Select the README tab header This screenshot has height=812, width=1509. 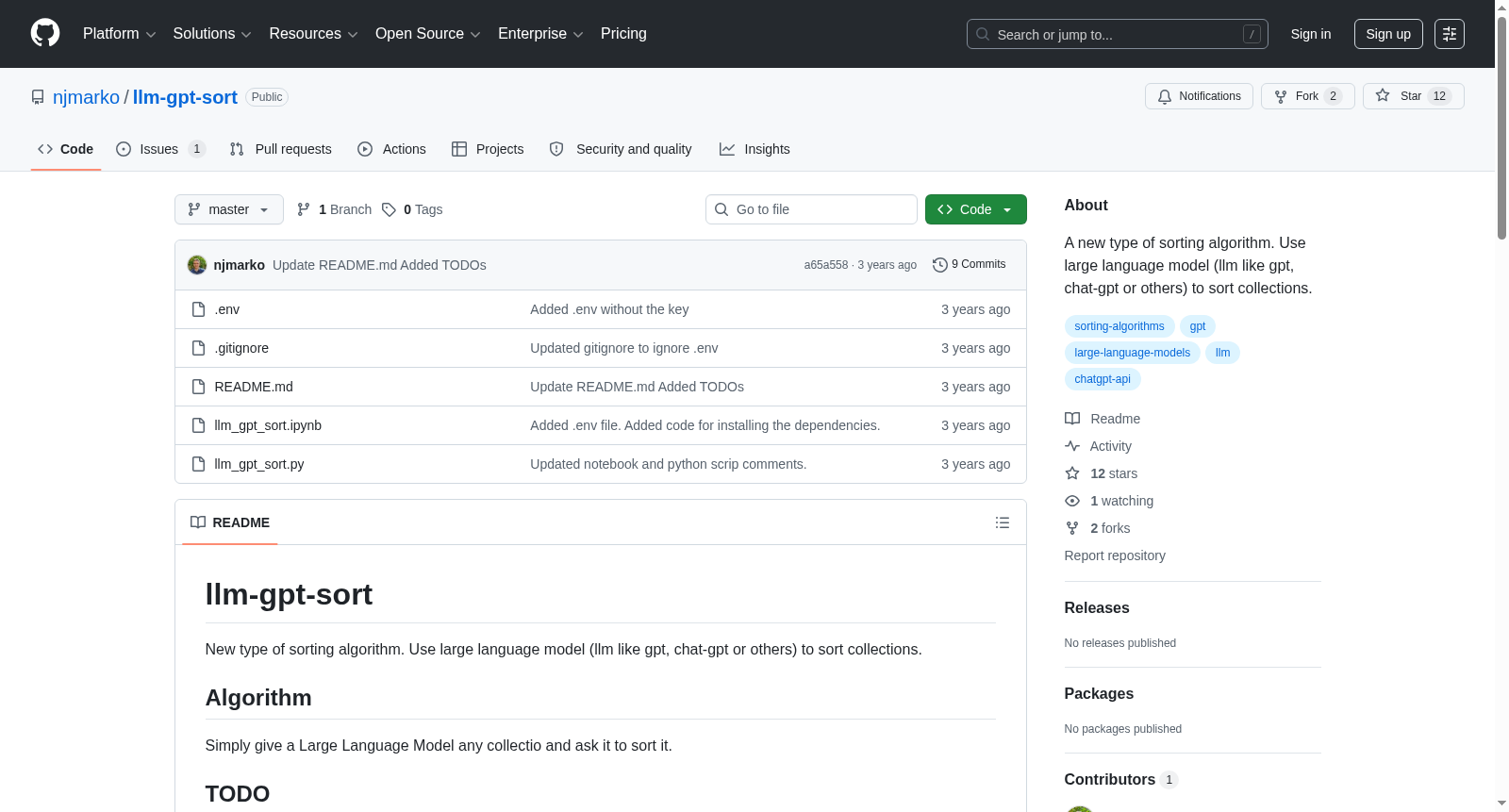pos(230,522)
